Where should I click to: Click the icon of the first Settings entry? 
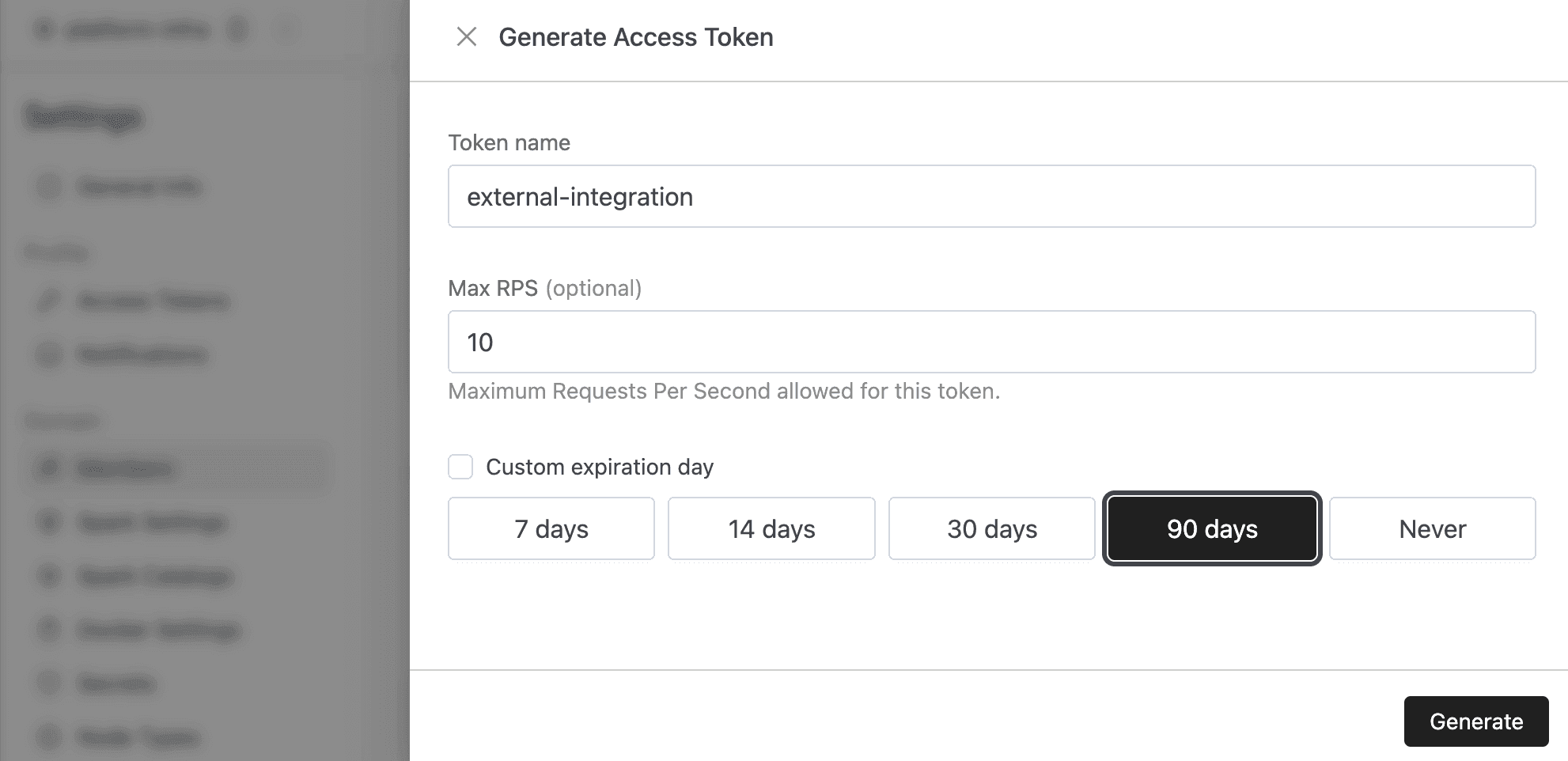[x=47, y=187]
